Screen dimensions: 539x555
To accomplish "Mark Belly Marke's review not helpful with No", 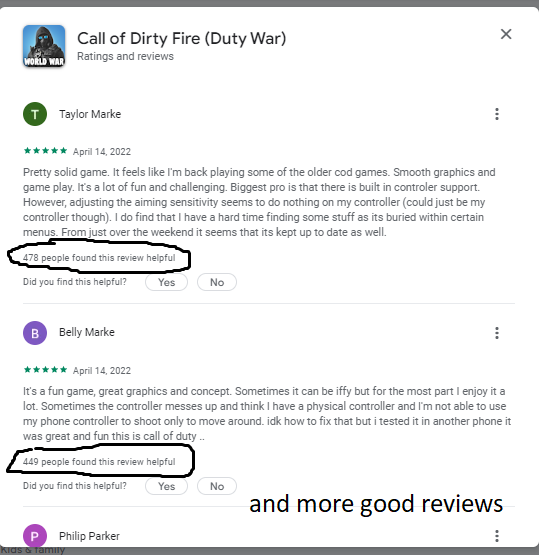I will coord(217,486).
